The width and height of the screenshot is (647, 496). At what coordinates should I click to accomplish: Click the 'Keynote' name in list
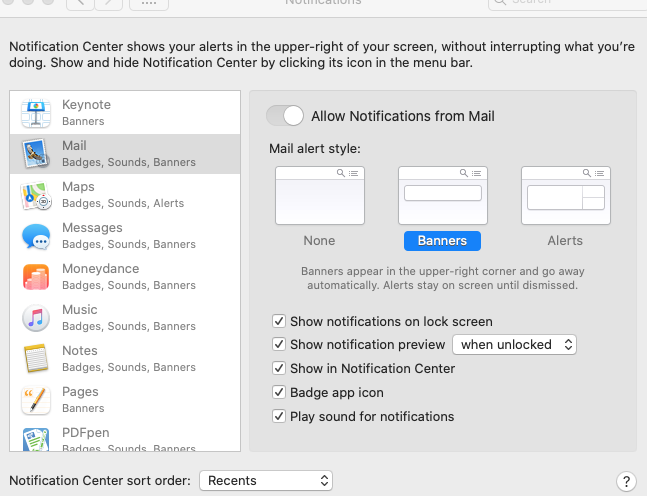[87, 105]
